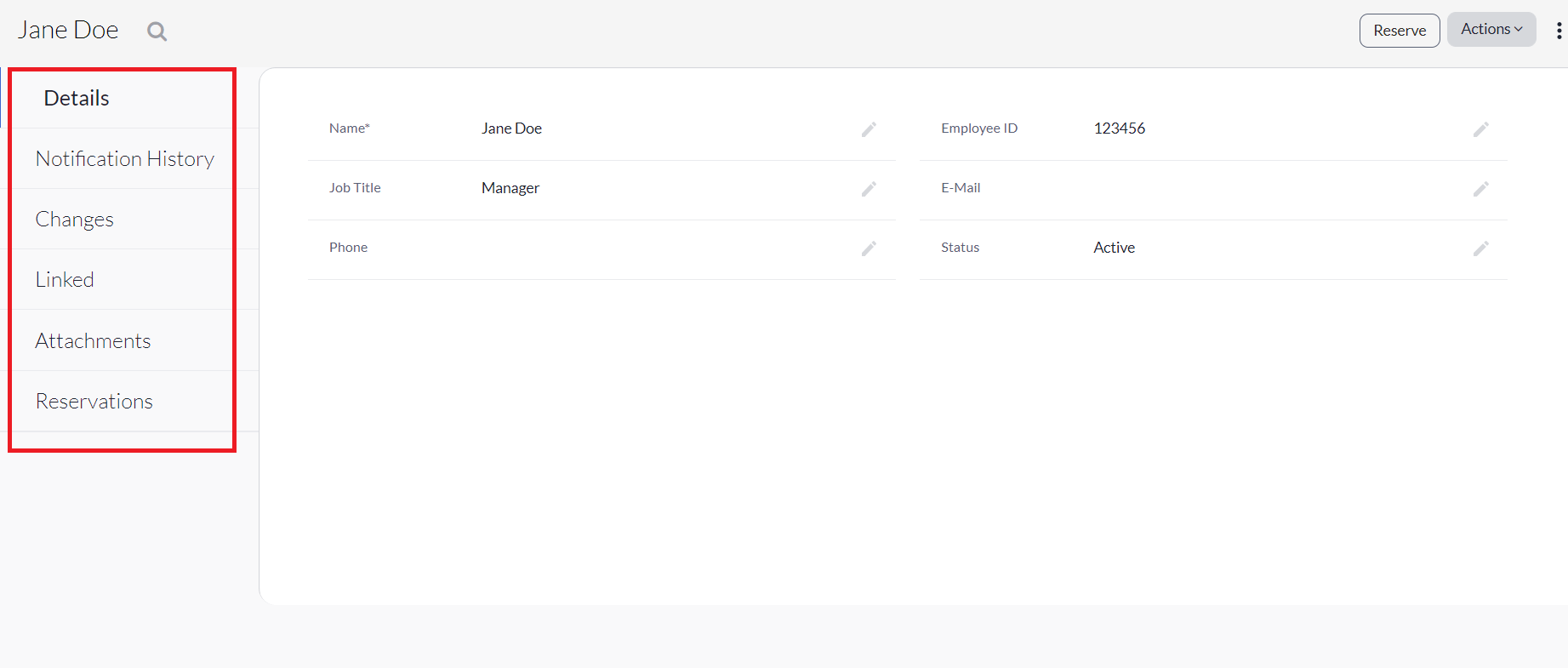The width and height of the screenshot is (1568, 668).
Task: Edit Phone using its pencil icon
Action: coord(869,248)
